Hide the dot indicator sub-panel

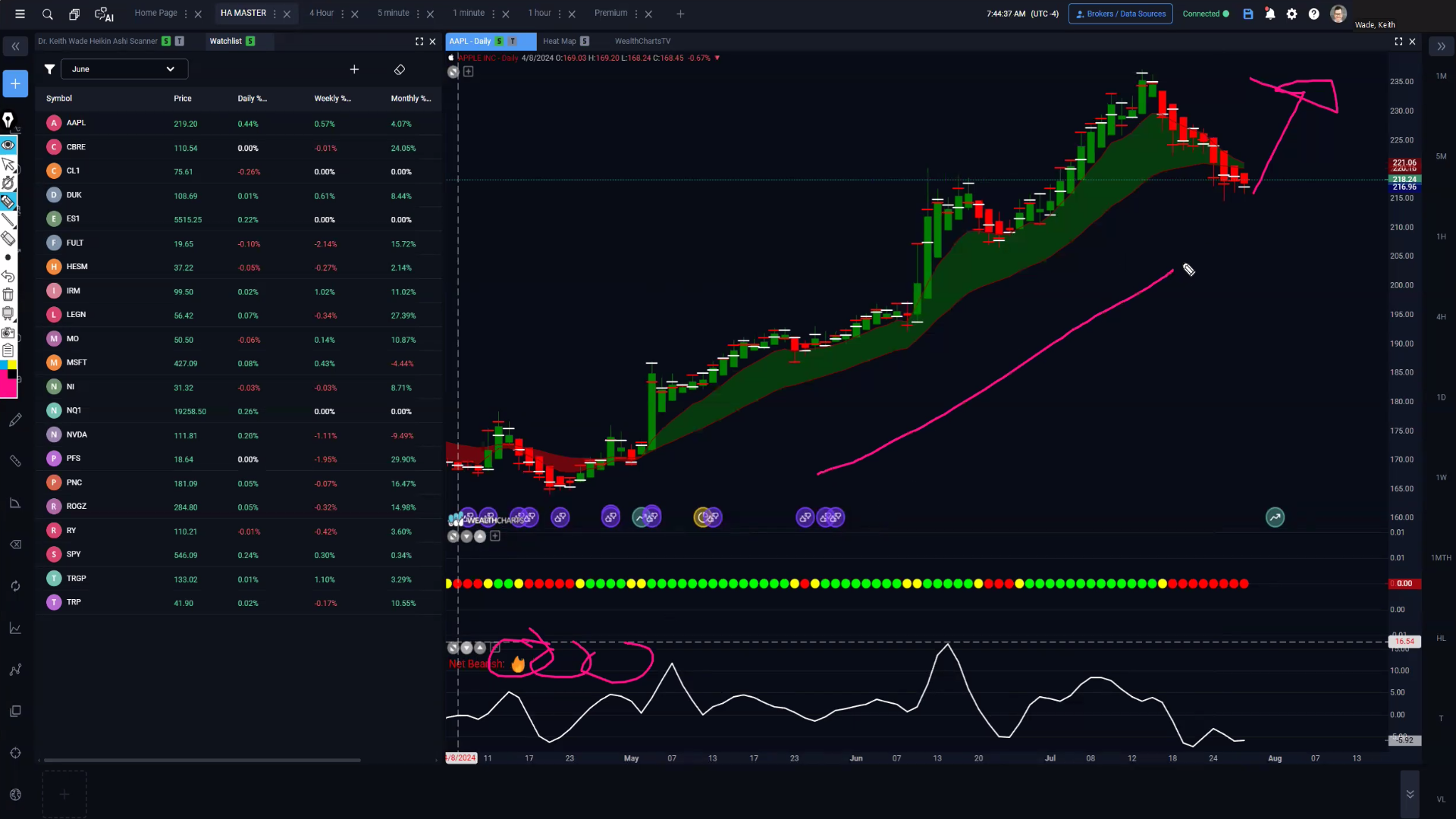(x=453, y=536)
